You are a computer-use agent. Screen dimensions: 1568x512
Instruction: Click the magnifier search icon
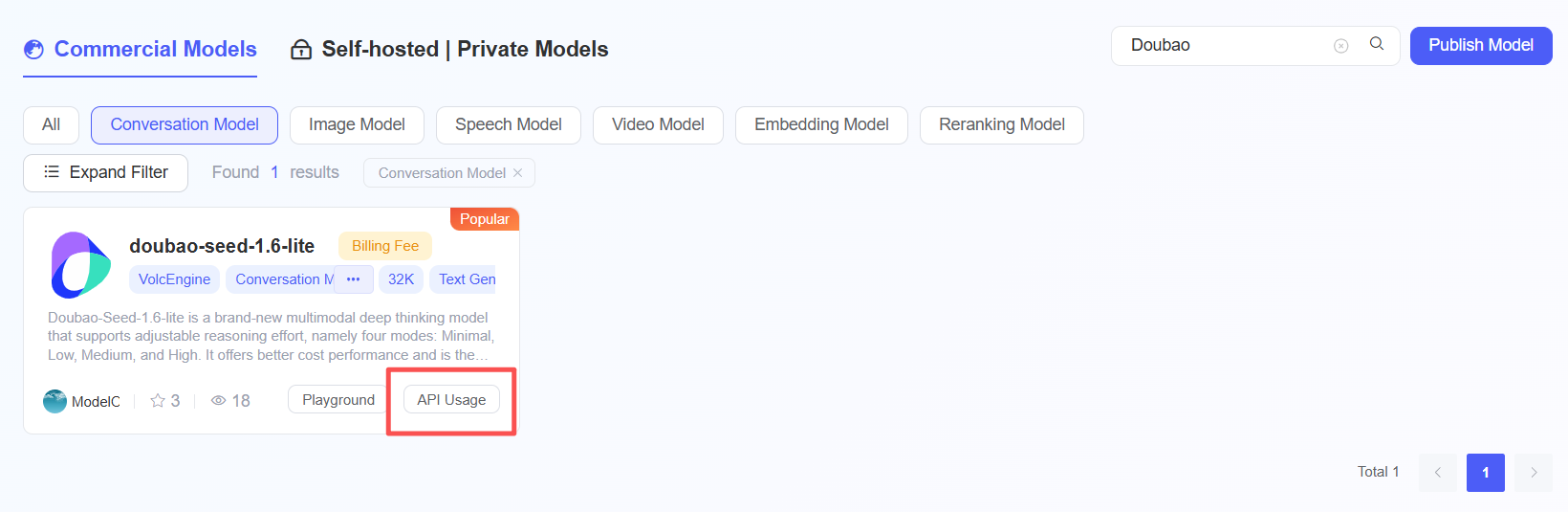1377,44
